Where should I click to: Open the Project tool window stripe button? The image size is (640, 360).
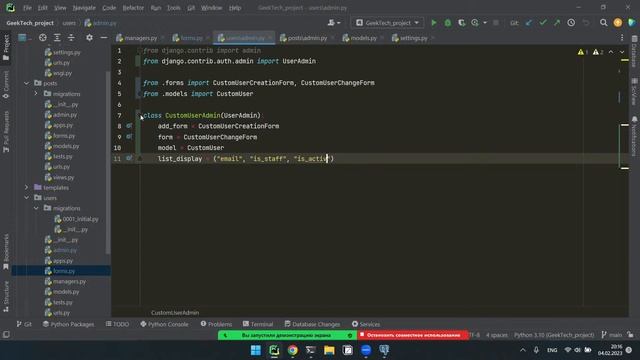[6, 48]
